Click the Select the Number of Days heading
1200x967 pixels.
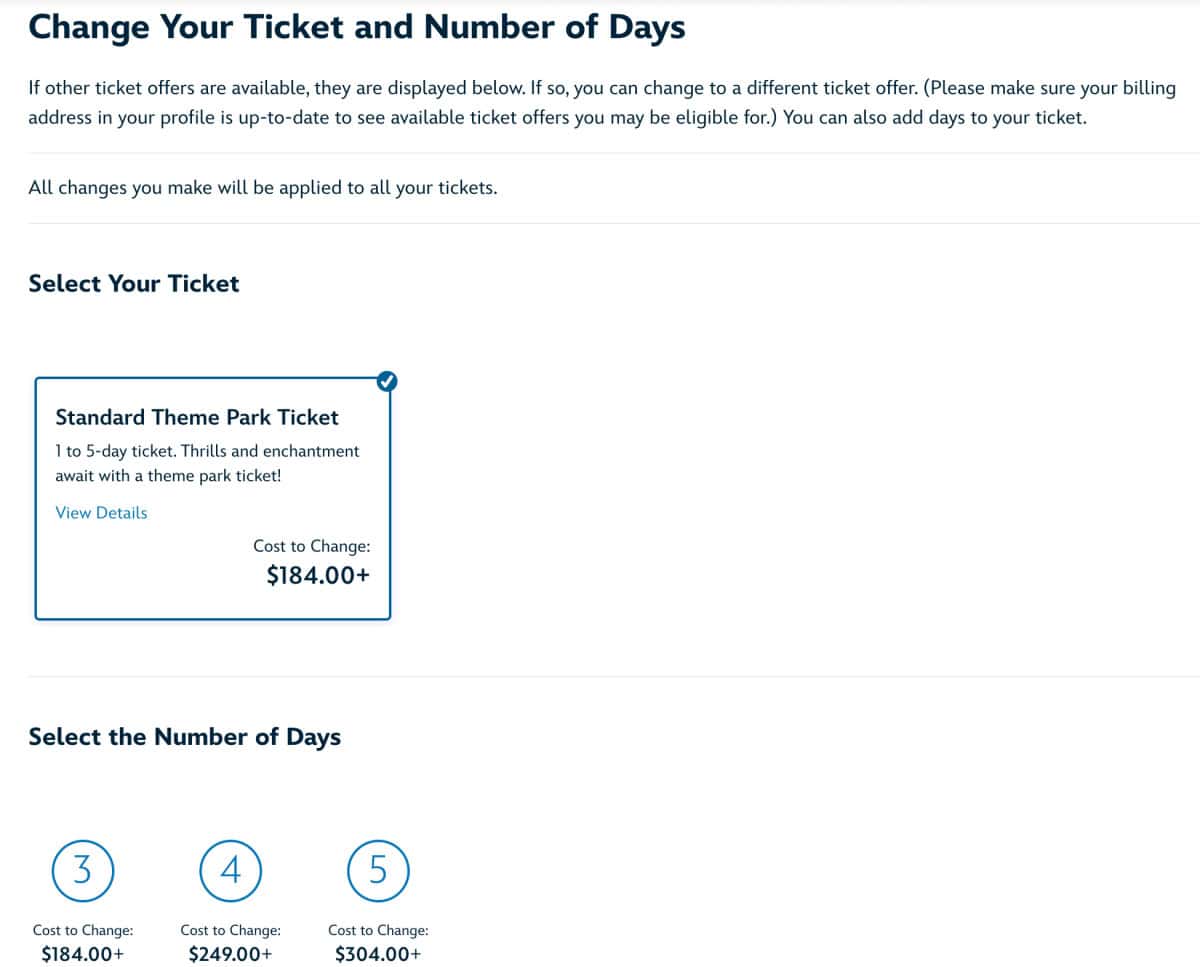[x=184, y=737]
